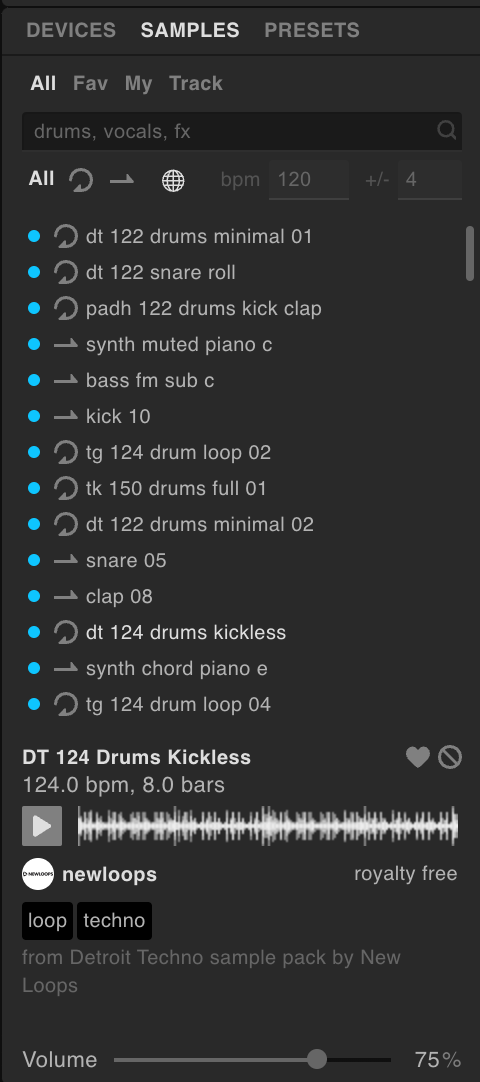The image size is (480, 1082).
Task: Click loop icon beside tk 150 drums full 01
Action: coord(66,489)
